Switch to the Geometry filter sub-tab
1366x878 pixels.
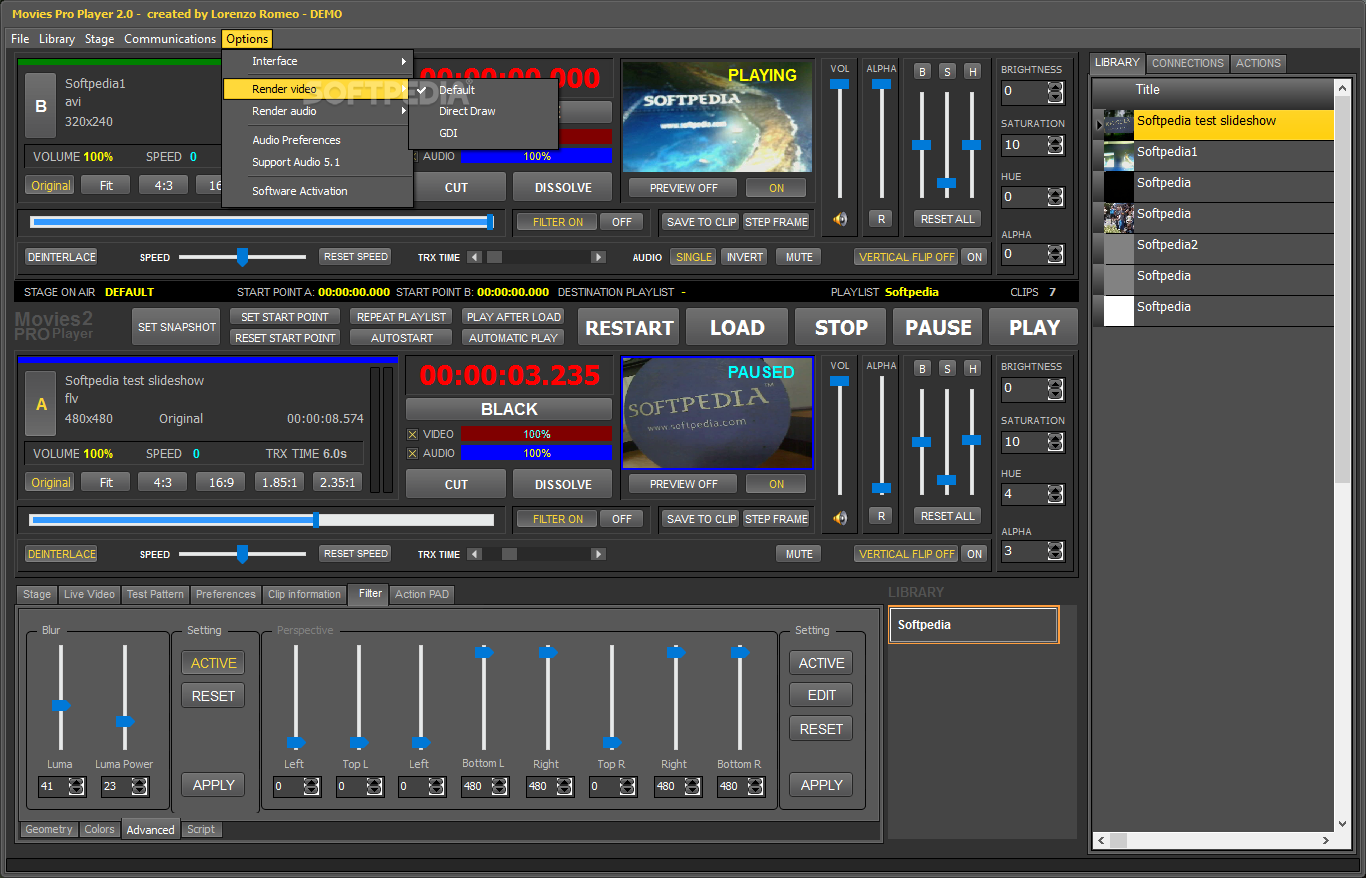(x=49, y=829)
